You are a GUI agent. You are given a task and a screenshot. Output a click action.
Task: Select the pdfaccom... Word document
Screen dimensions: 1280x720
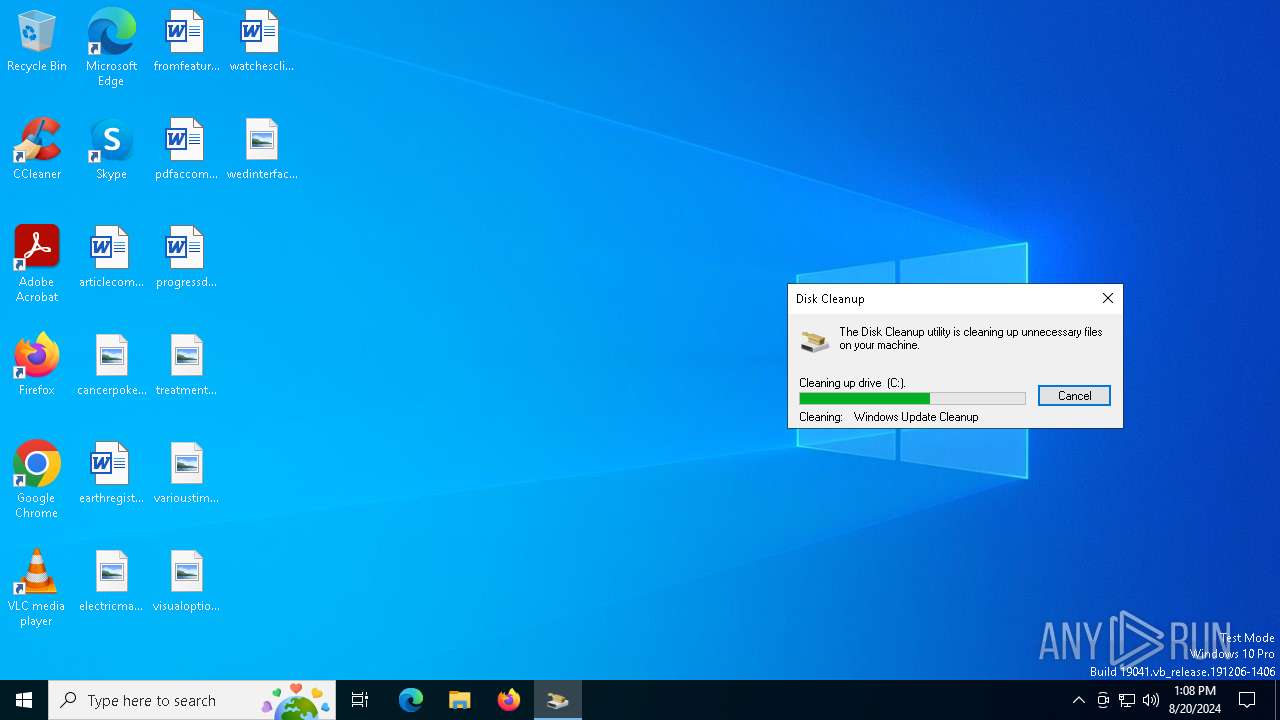pos(186,149)
